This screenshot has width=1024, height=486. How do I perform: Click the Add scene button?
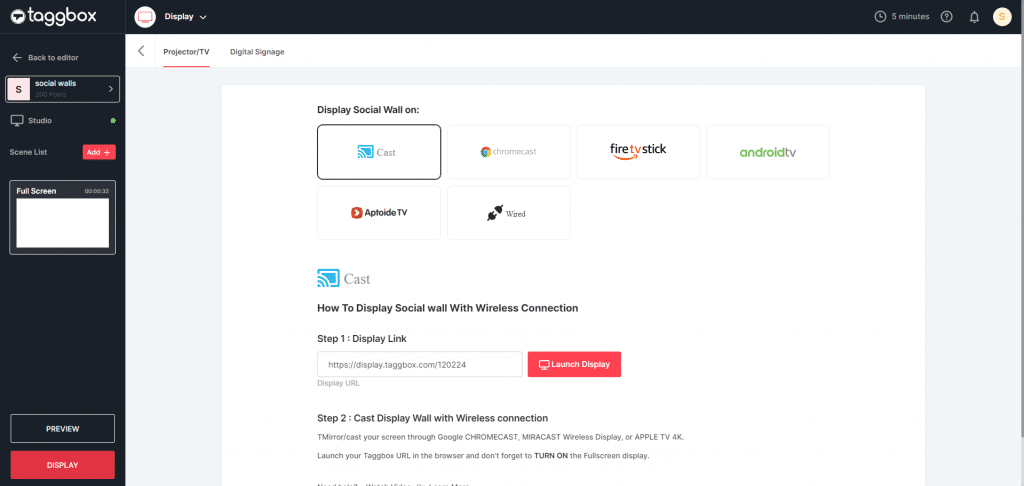(x=99, y=152)
